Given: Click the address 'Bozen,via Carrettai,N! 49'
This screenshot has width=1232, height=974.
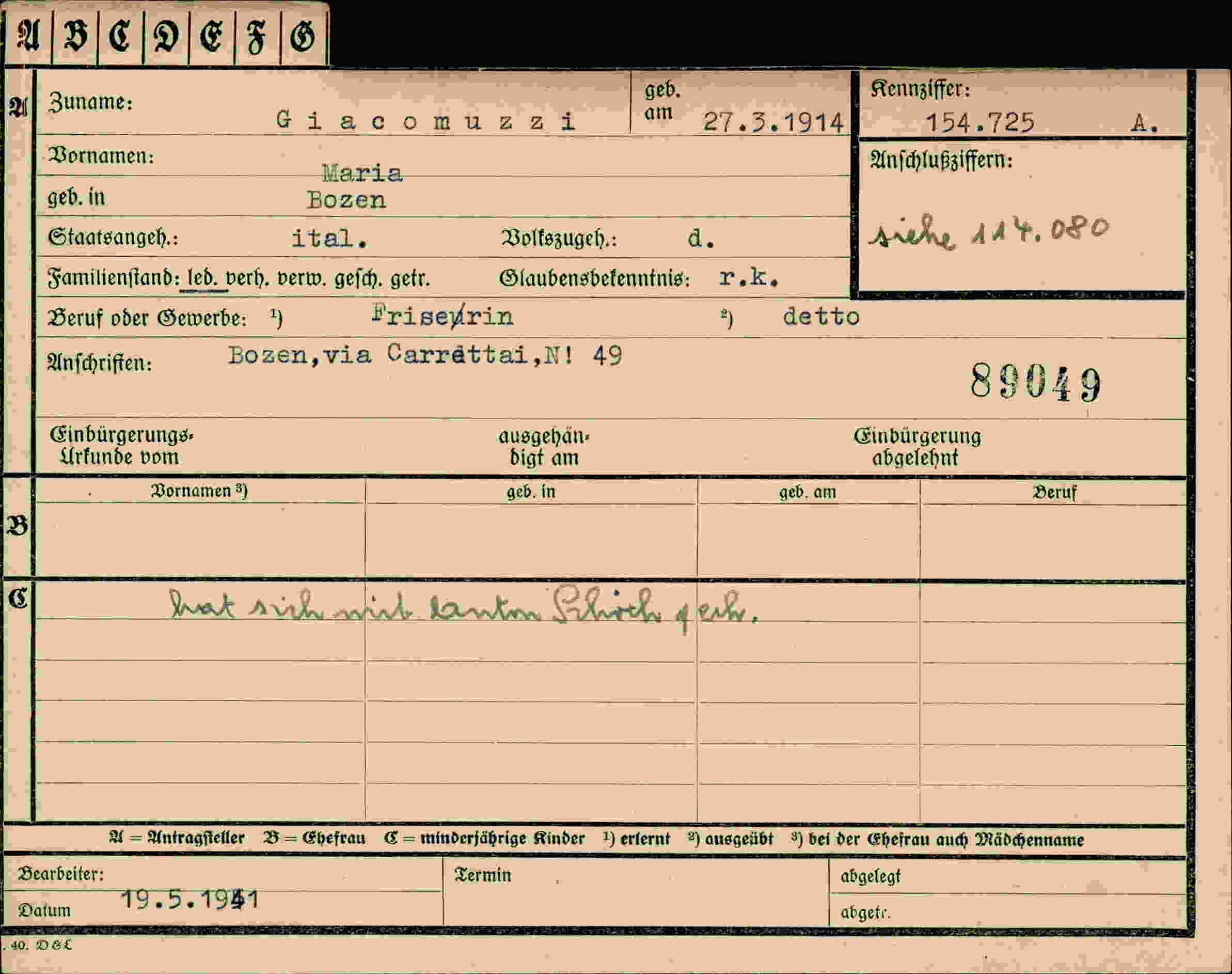Looking at the screenshot, I should coord(425,355).
